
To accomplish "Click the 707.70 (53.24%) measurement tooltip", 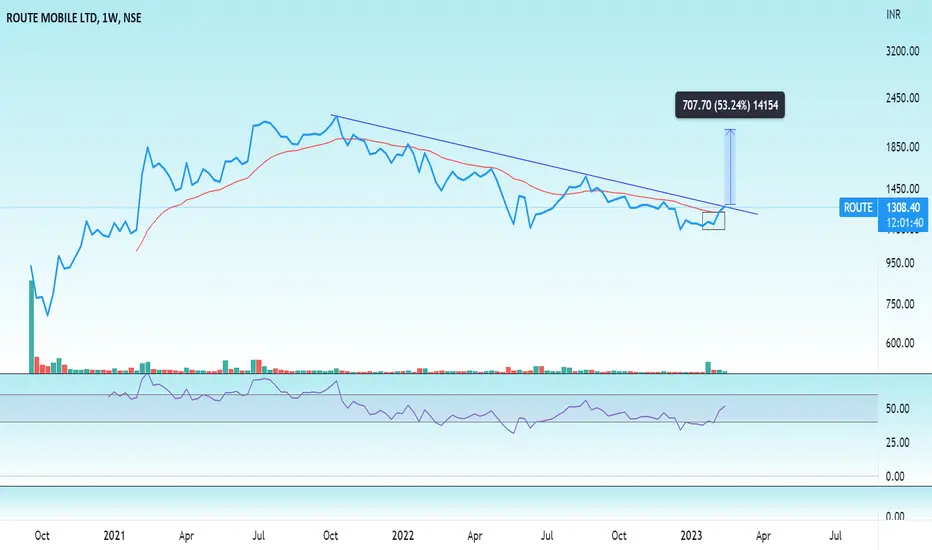I will pyautogui.click(x=730, y=105).
